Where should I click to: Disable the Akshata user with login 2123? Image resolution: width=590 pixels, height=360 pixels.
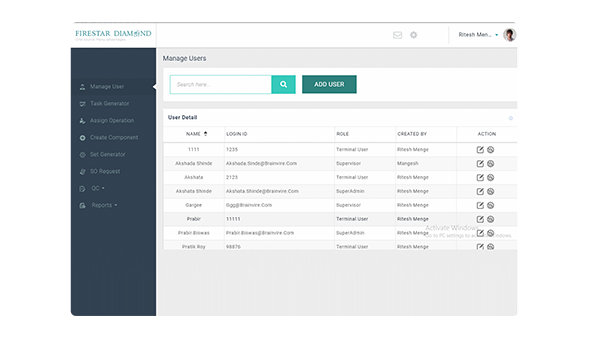pos(491,178)
